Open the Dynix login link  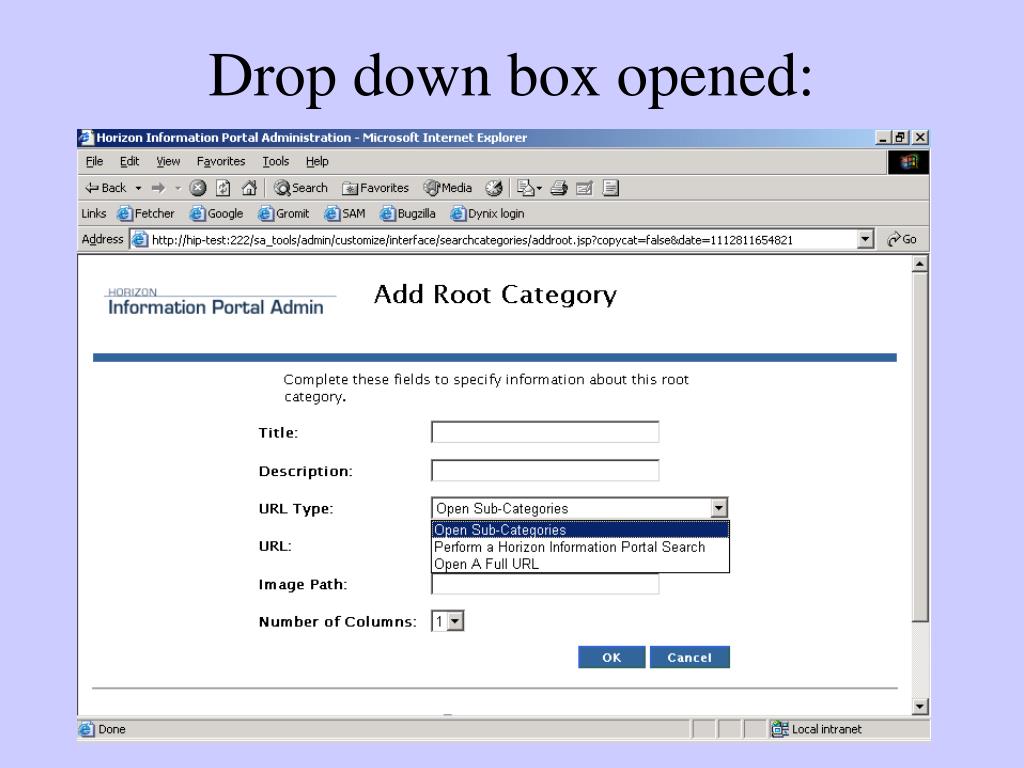[x=487, y=214]
